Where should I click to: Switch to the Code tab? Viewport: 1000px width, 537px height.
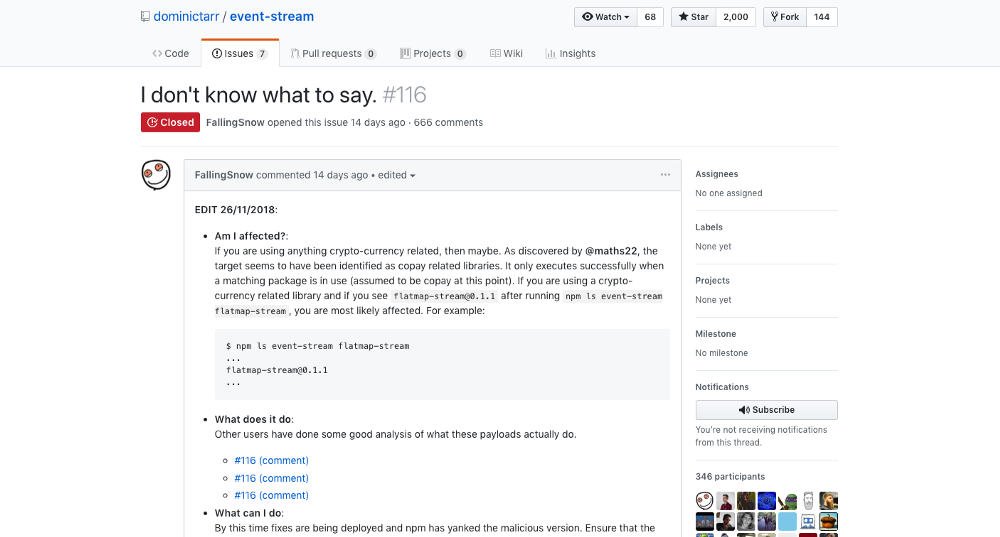[x=171, y=54]
